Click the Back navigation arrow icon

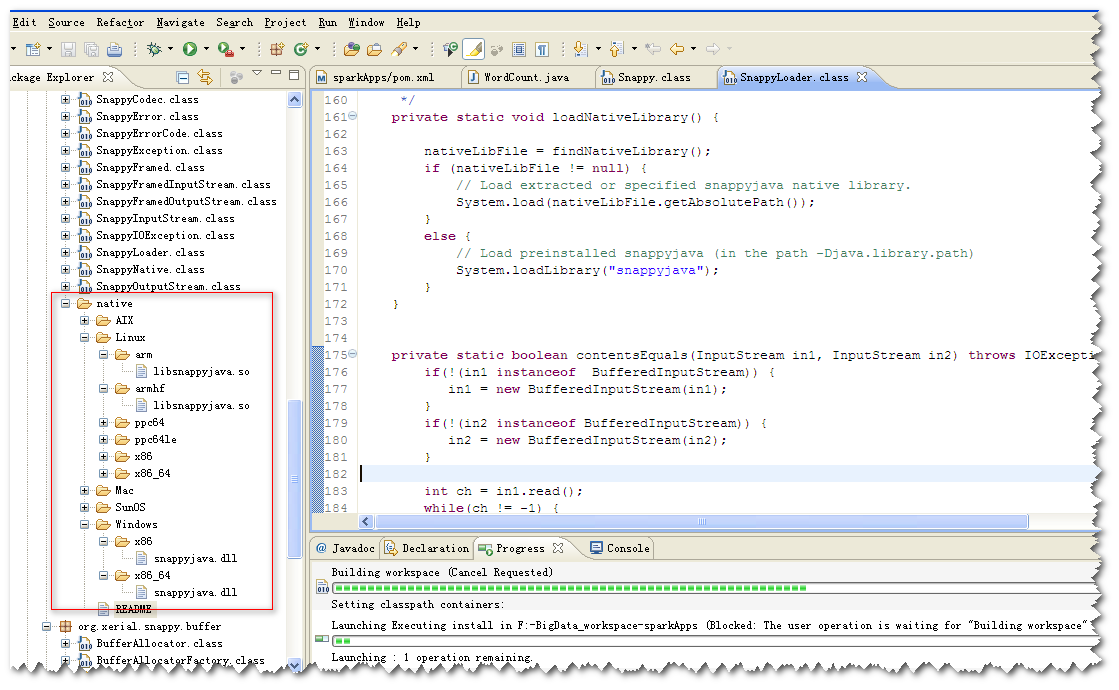[x=678, y=48]
